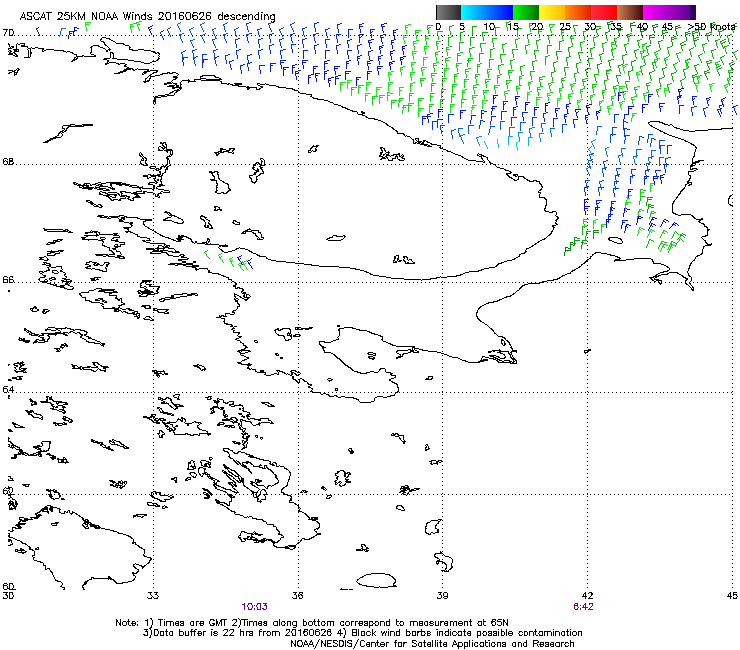Click the purple time label '10:03'
The height and width of the screenshot is (650, 740).
[x=254, y=607]
